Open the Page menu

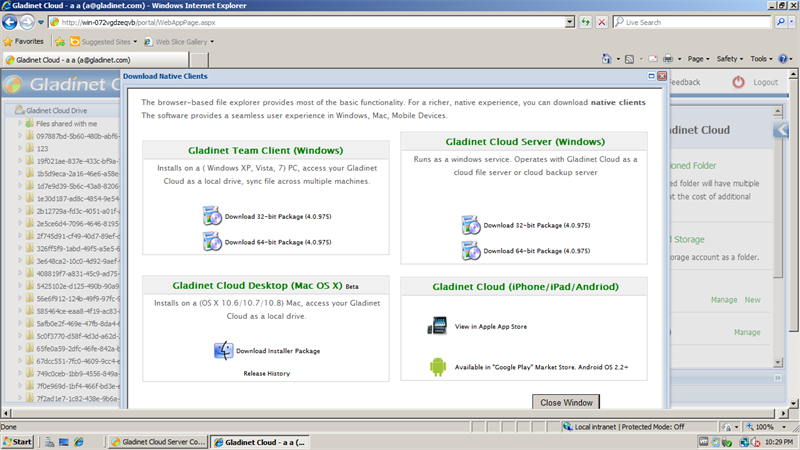(698, 59)
